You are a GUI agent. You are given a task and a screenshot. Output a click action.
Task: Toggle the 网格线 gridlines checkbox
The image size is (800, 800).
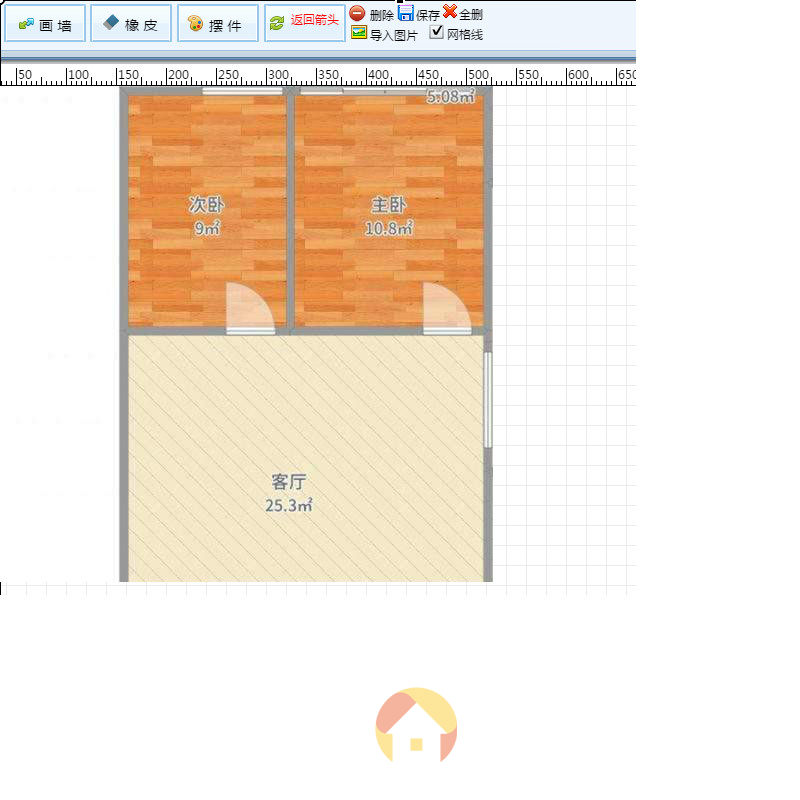point(436,32)
